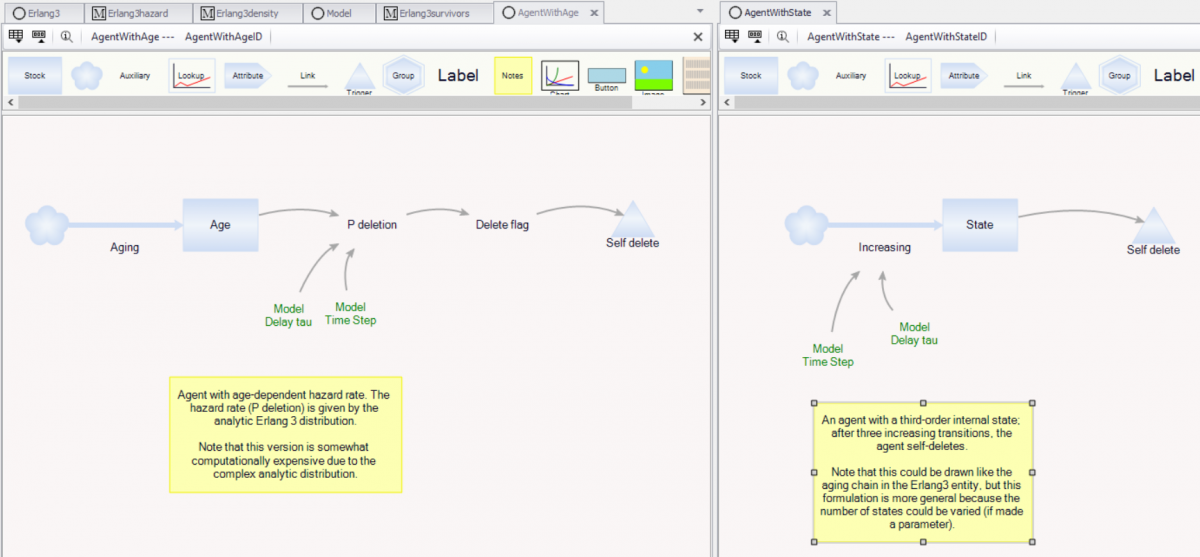Click the inspect magnifier icon in AgentWithAge toolbar
This screenshot has width=1200, height=557.
(67, 36)
